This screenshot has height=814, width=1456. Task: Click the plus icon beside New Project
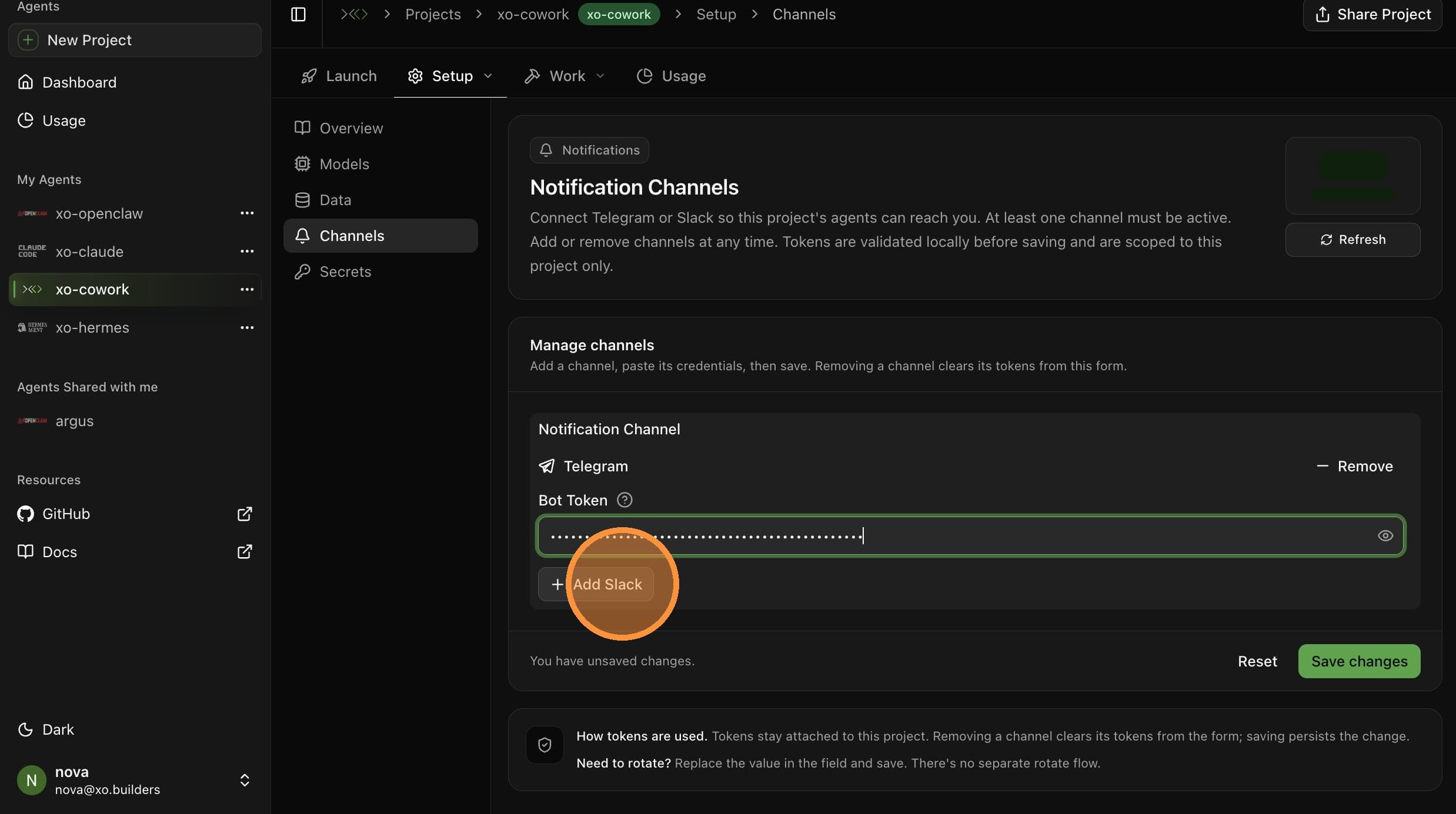point(28,40)
